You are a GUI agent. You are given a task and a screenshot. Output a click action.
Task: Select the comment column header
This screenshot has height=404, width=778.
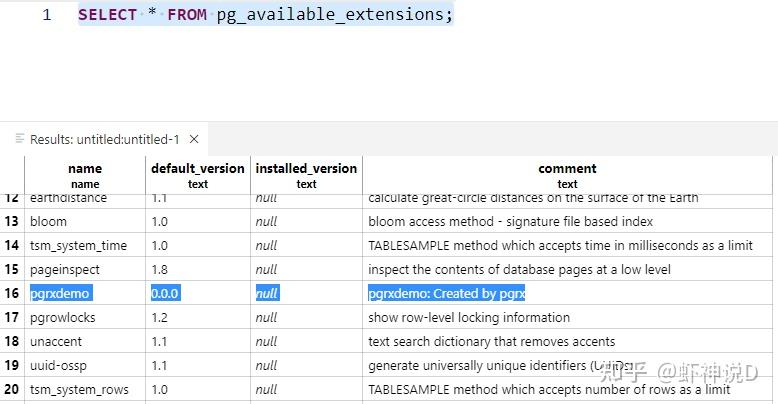pyautogui.click(x=567, y=175)
